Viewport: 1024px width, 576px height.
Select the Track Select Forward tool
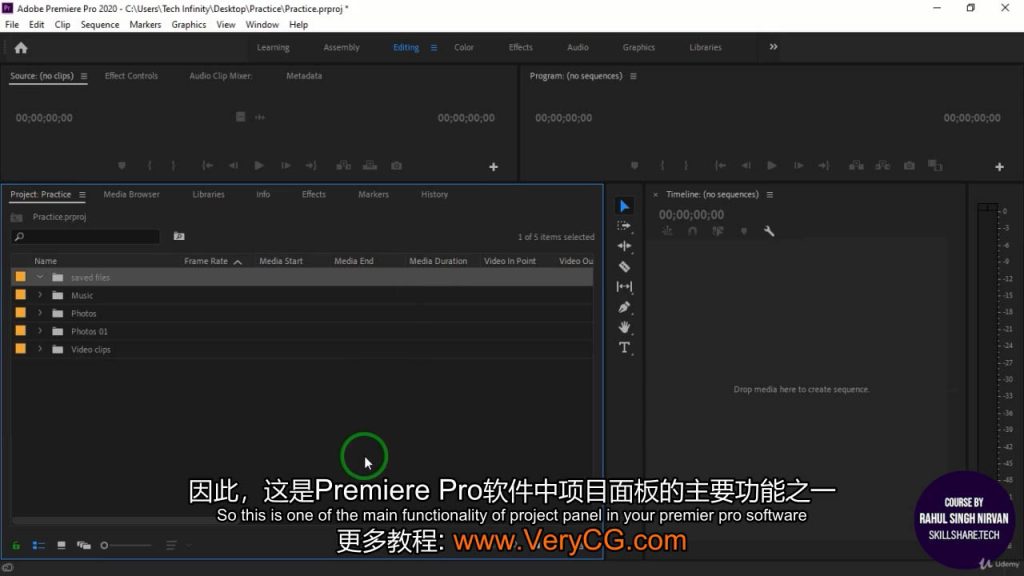pos(624,226)
